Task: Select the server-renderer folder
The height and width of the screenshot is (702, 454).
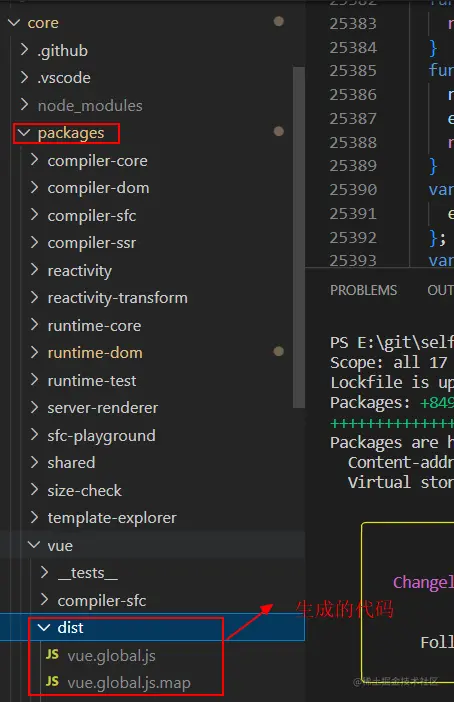Action: click(103, 408)
